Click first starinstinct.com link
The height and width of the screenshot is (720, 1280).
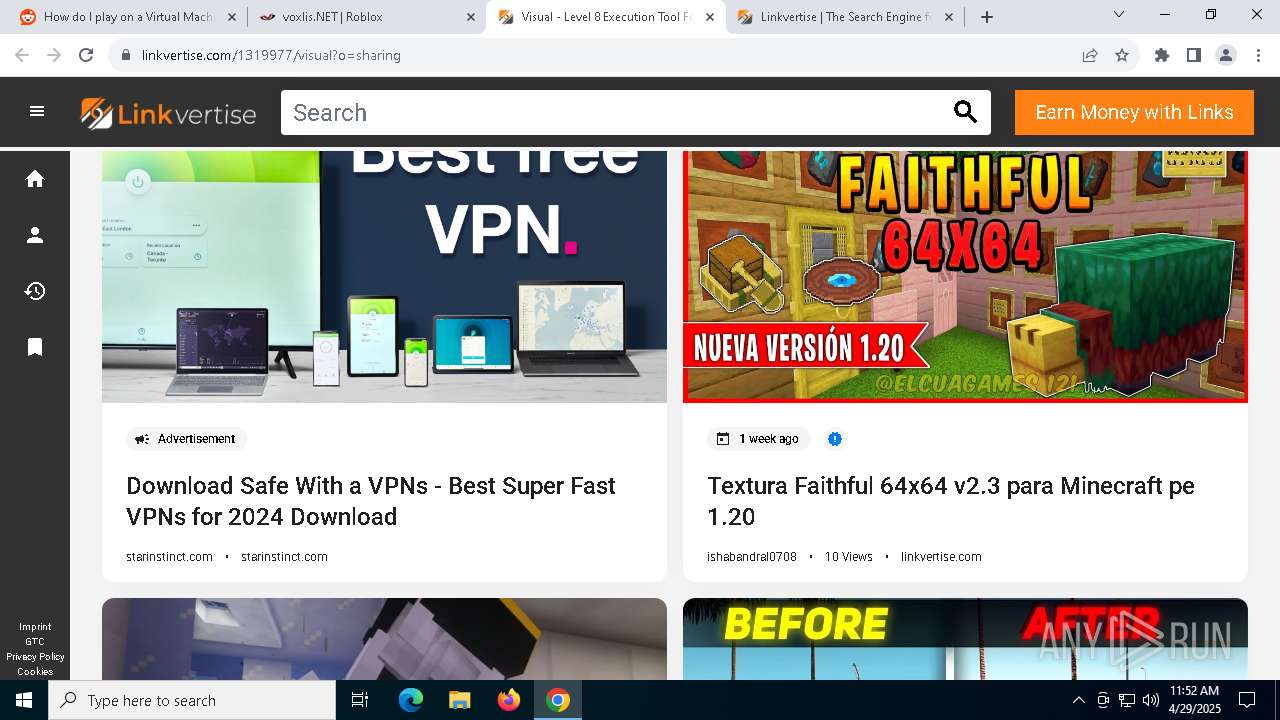pos(169,557)
